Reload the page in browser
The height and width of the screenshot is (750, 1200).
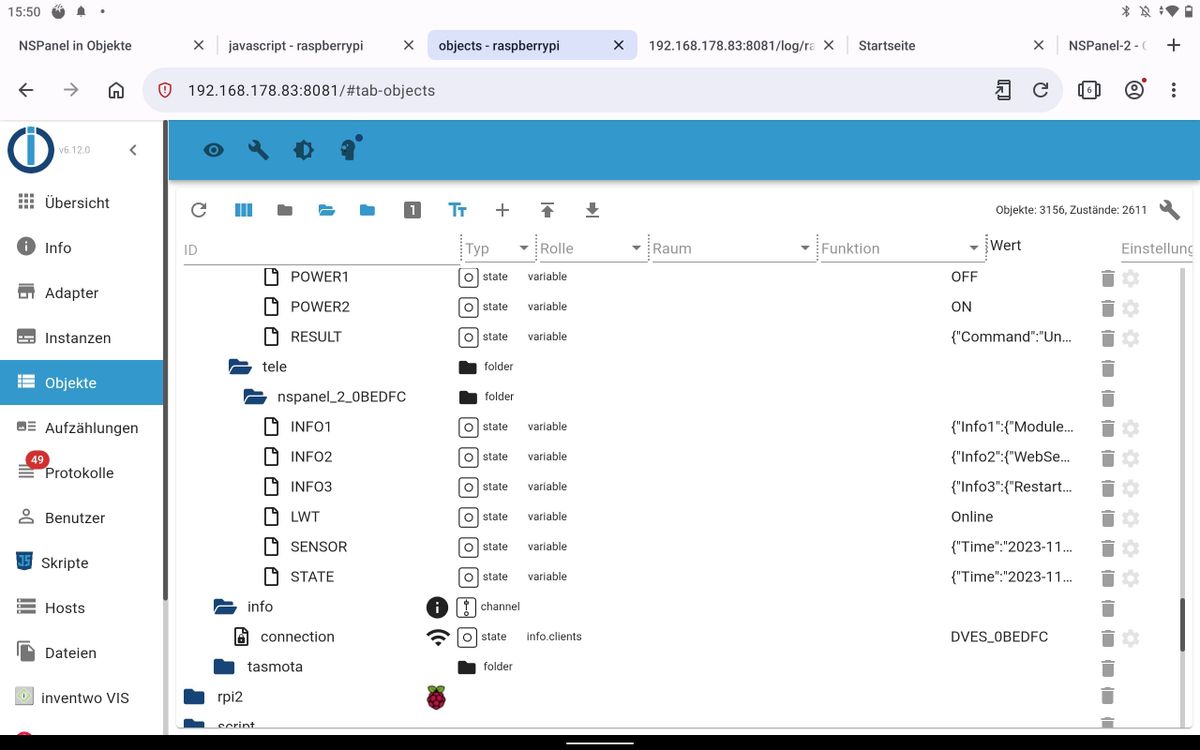[1041, 90]
